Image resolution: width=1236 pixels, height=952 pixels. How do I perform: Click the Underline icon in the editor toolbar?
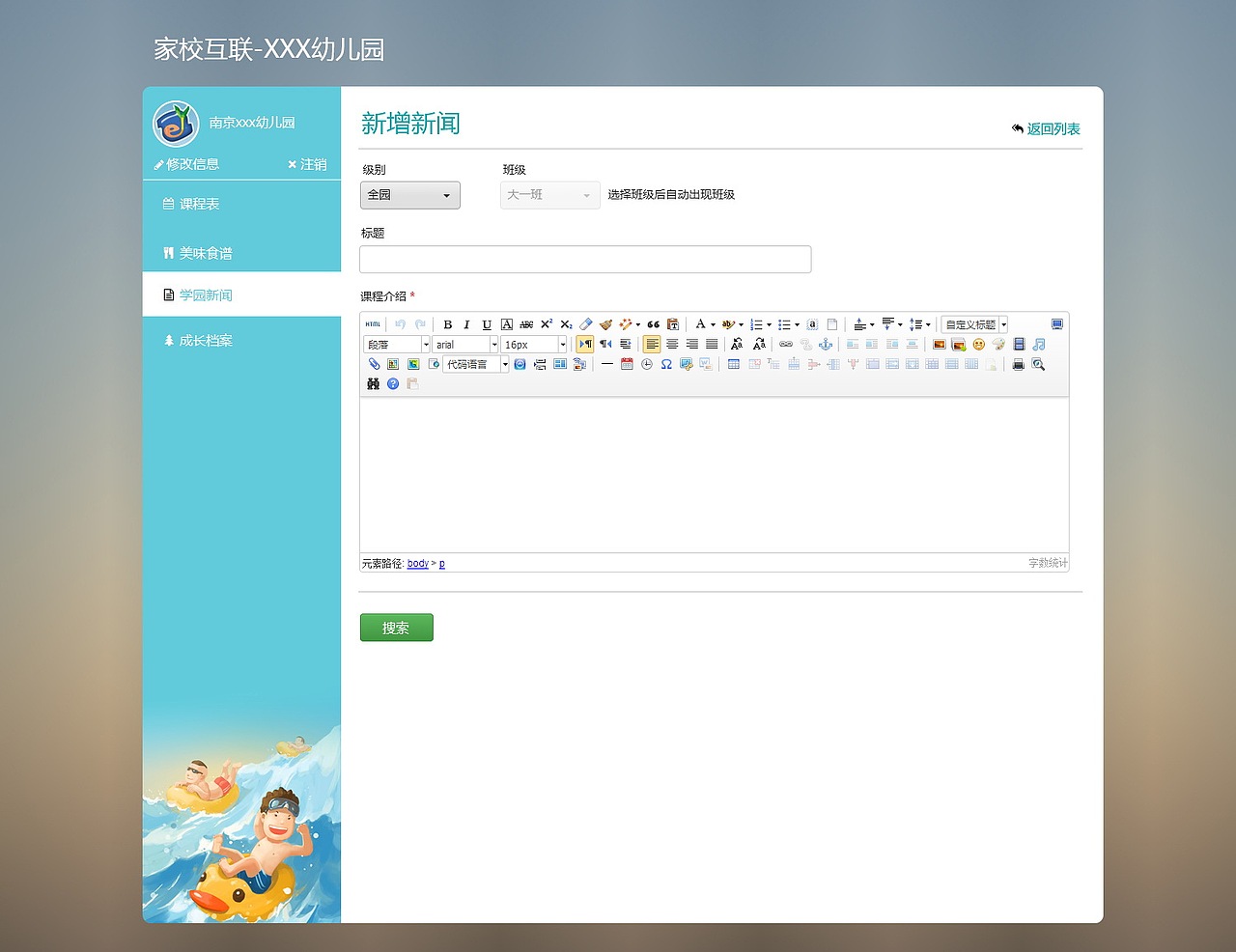tap(486, 323)
